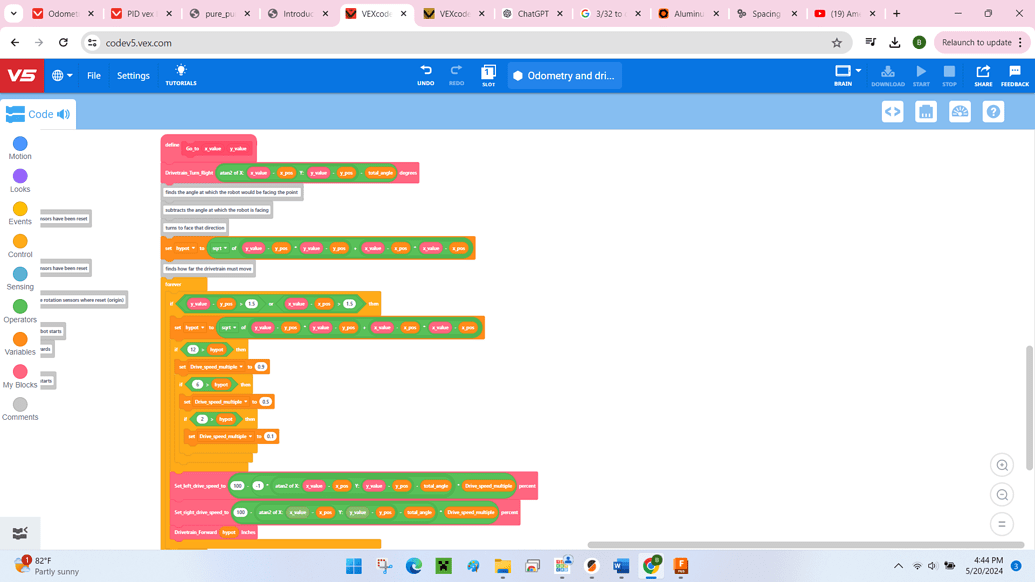The width and height of the screenshot is (1035, 582).
Task: Reset workspace zoom with the center zoom control
Action: coord(1001,523)
